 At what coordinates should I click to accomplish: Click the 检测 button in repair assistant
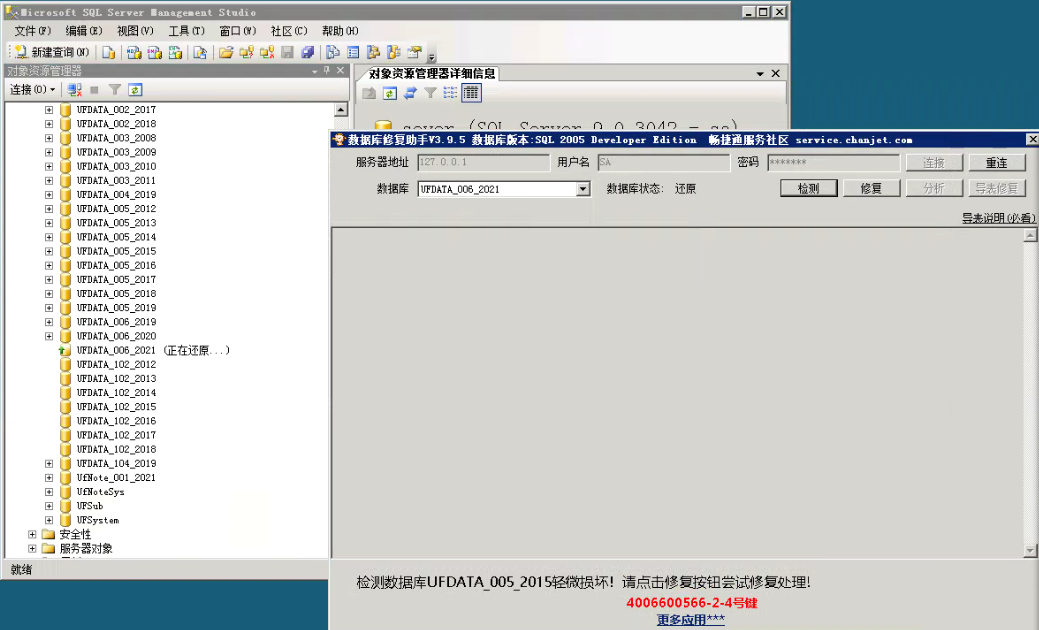click(x=808, y=189)
